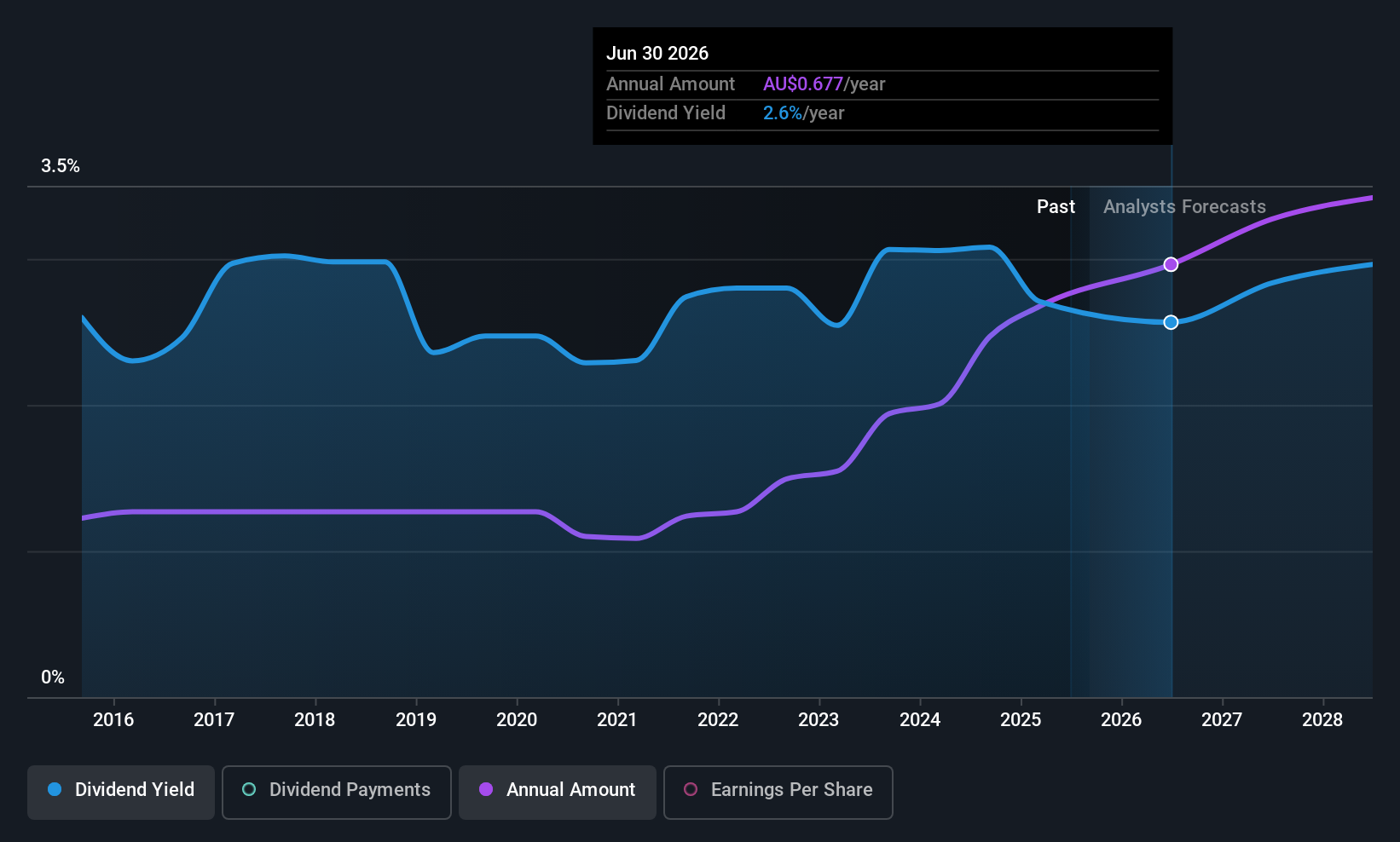This screenshot has width=1400, height=842.
Task: Click the 3.5% y-axis label
Action: [x=61, y=166]
